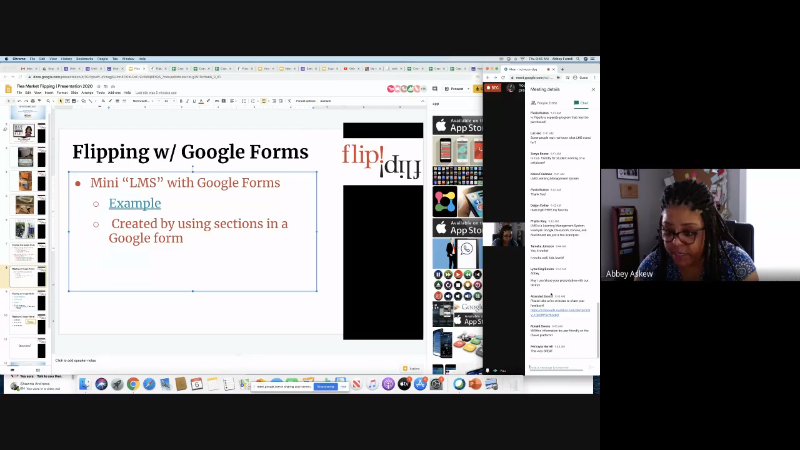Open the Text color picker
Viewport: 800px width, 450px height.
[201, 101]
